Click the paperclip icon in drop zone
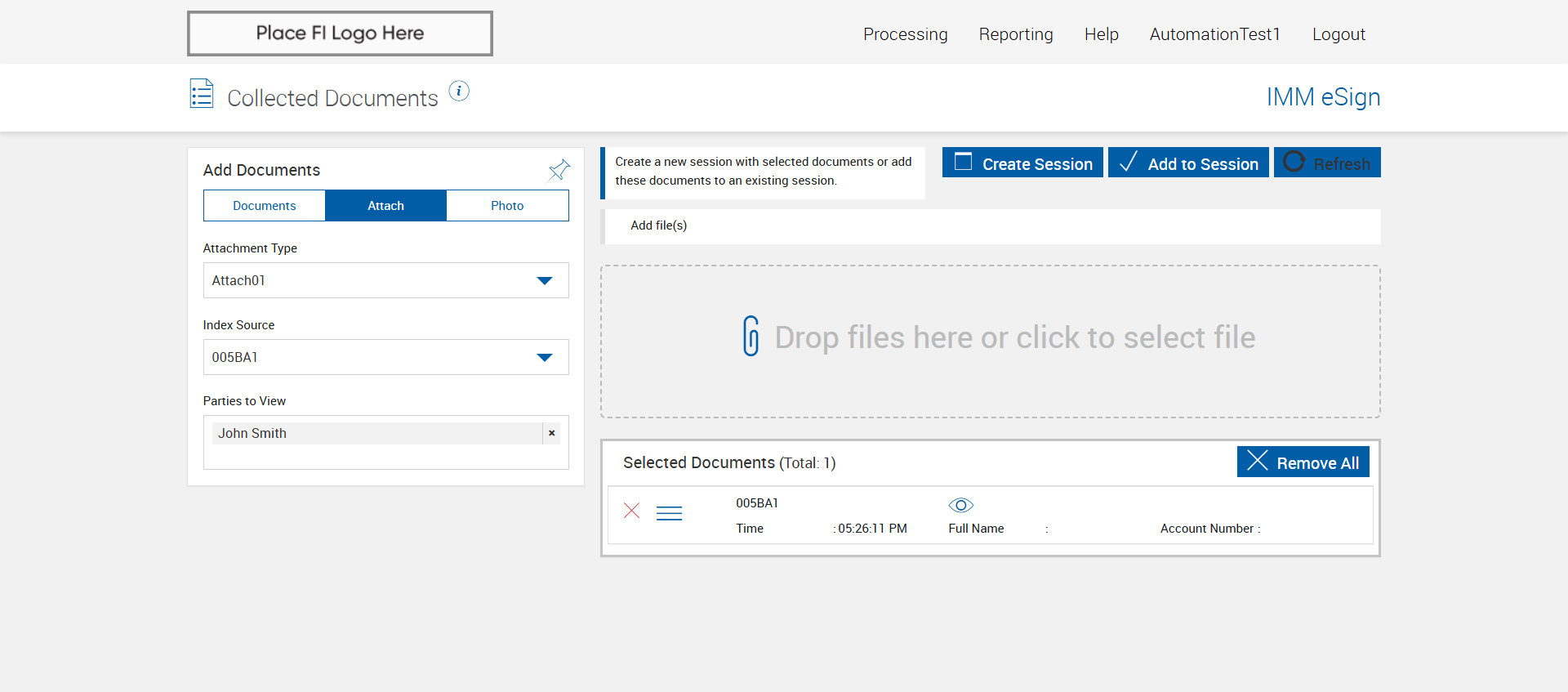 (751, 336)
